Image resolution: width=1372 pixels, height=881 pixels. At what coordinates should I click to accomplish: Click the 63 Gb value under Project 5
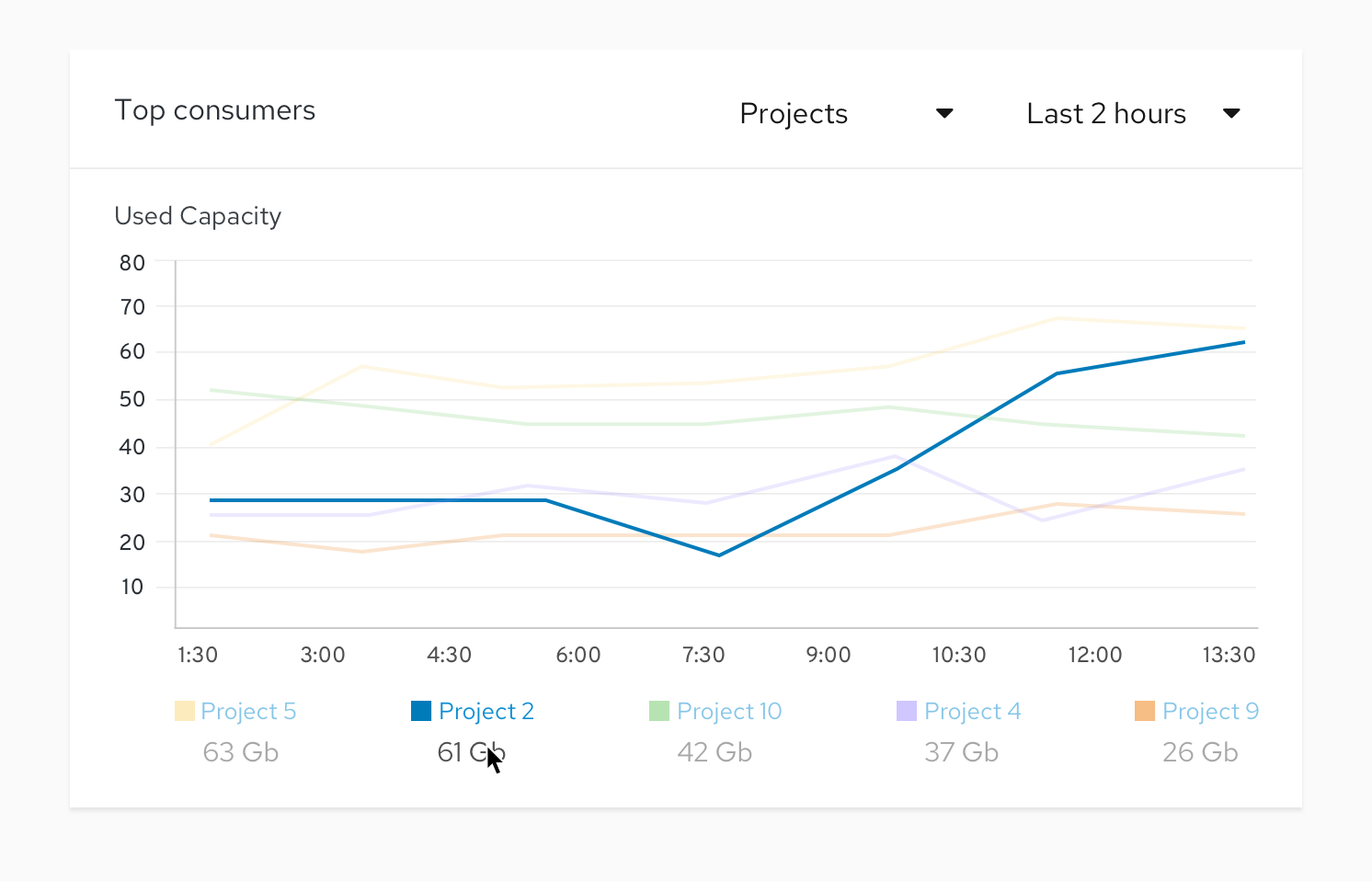[241, 752]
